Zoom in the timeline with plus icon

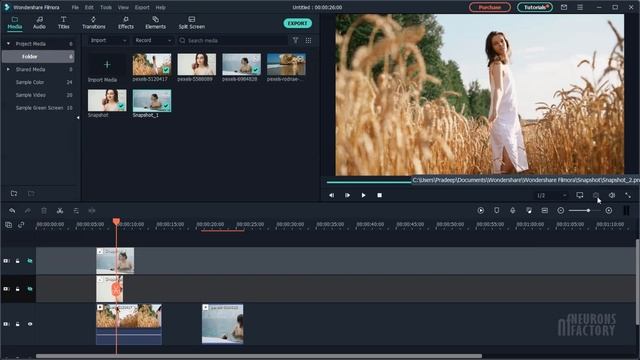coord(609,211)
